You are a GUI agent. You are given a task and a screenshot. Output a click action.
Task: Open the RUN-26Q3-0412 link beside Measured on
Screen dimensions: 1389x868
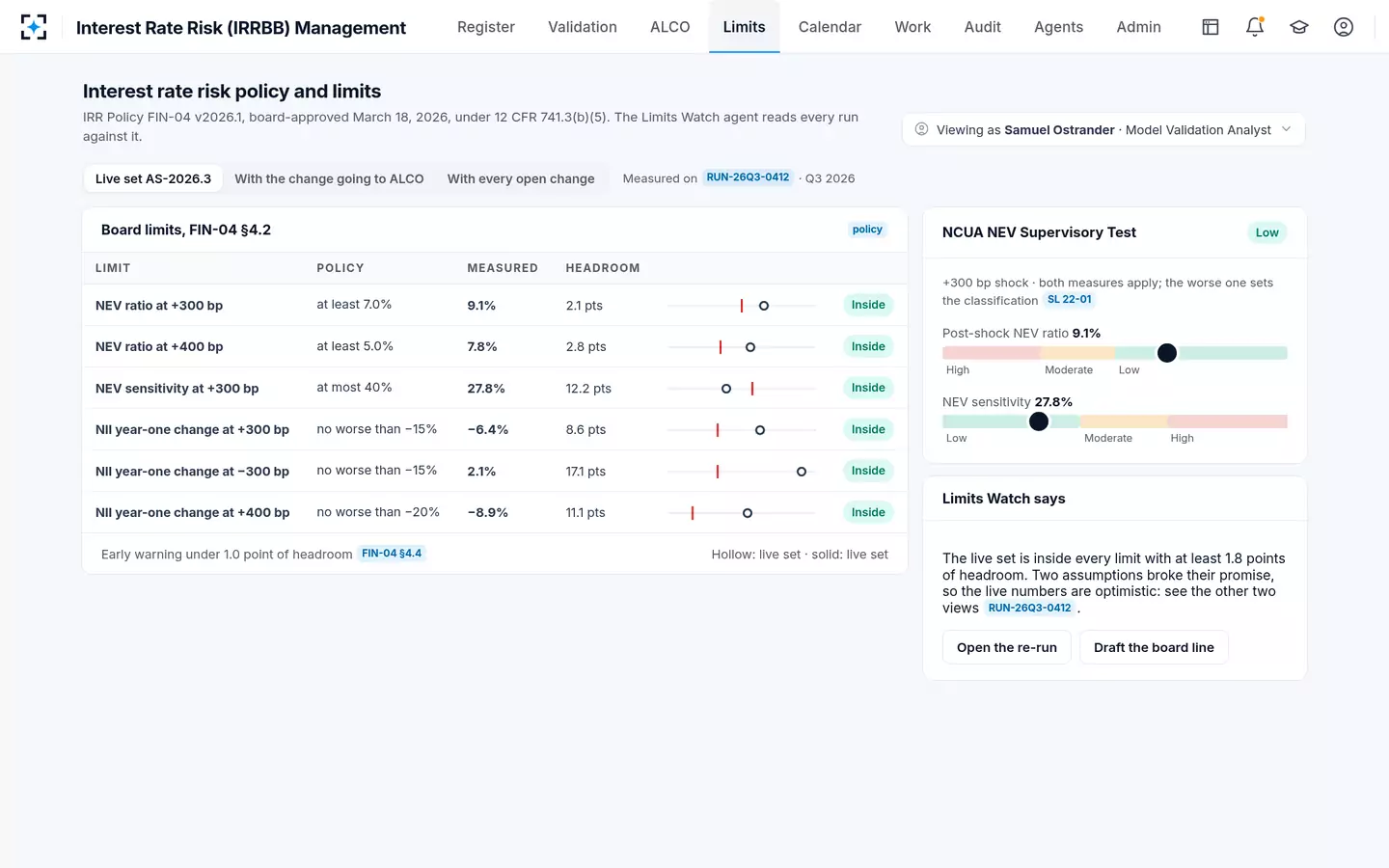(x=748, y=177)
